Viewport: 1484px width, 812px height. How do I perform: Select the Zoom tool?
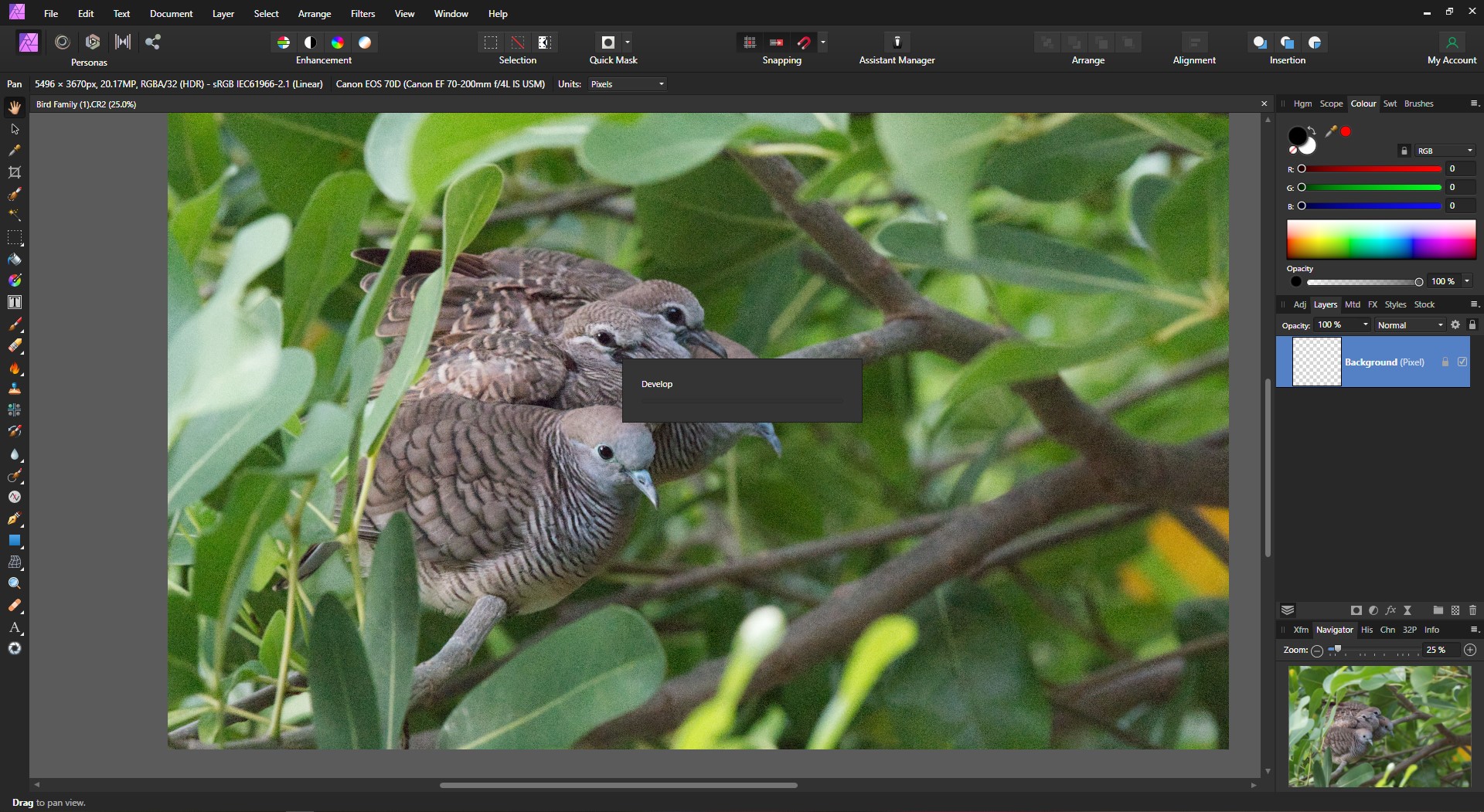[x=15, y=583]
